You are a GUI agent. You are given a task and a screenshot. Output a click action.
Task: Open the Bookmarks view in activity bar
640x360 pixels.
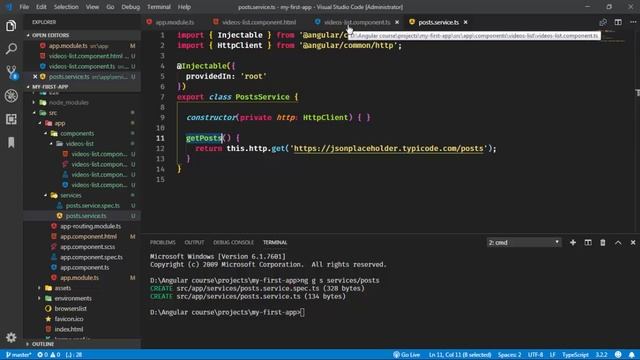(11, 142)
